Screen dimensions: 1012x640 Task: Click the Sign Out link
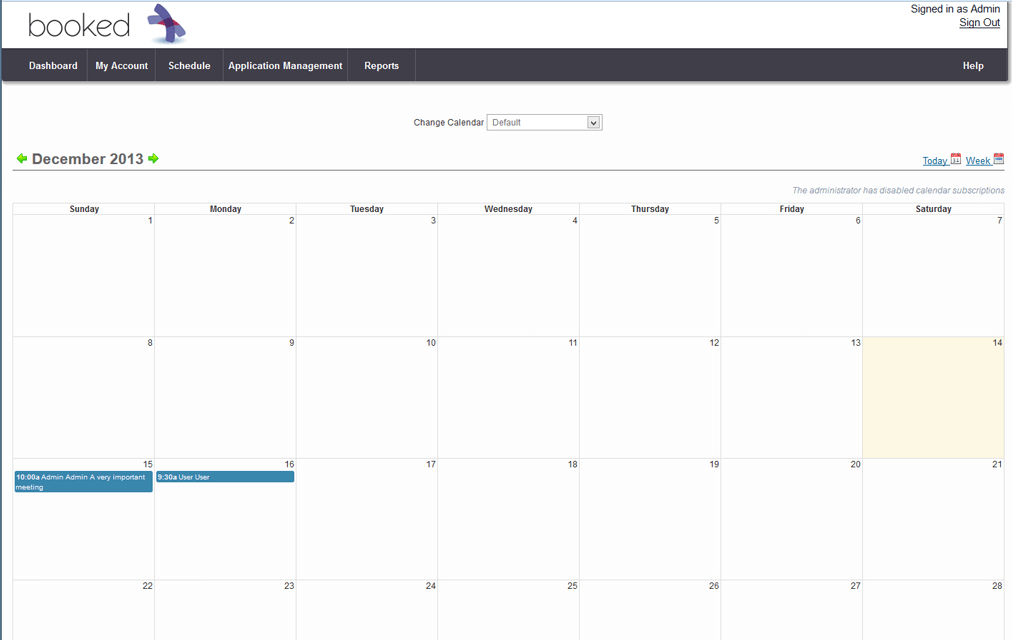[x=979, y=23]
